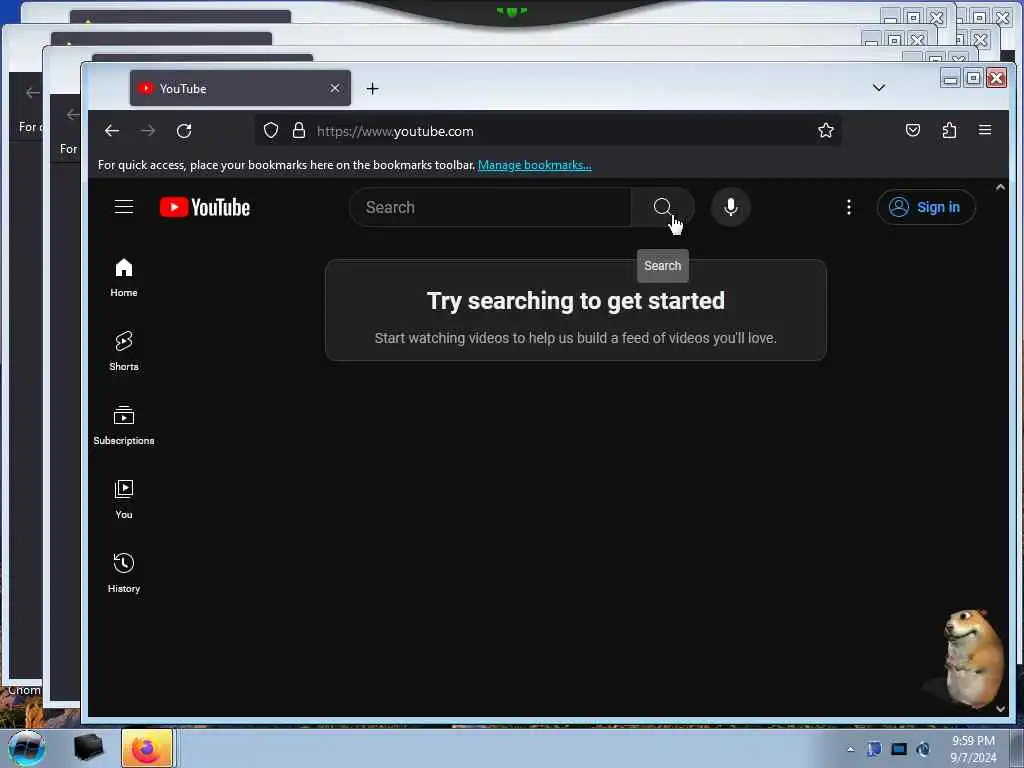The image size is (1024, 768).
Task: Click the browser Back arrow
Action: pyautogui.click(x=112, y=131)
